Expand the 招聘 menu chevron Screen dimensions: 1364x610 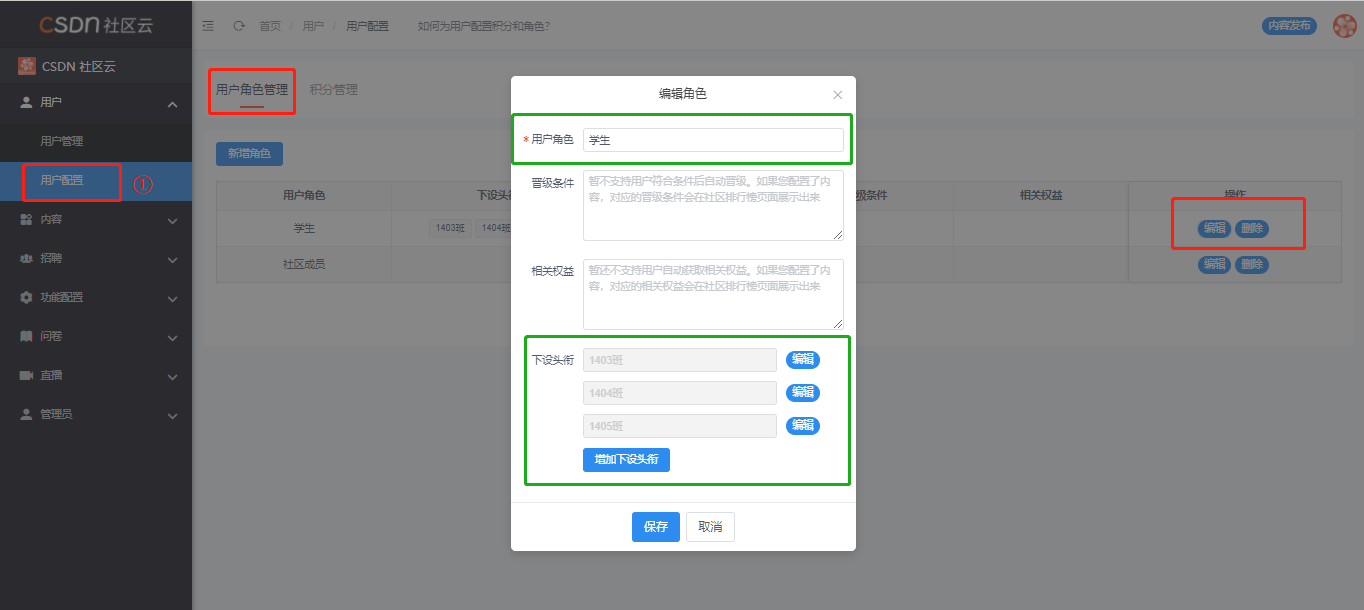(172, 259)
